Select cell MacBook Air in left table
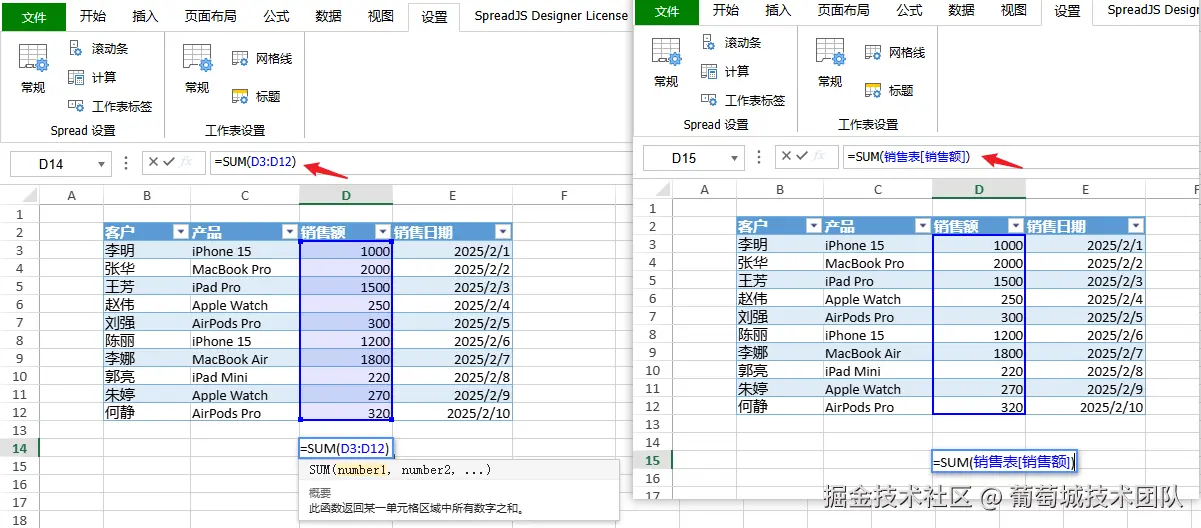1201x528 pixels. [x=245, y=359]
